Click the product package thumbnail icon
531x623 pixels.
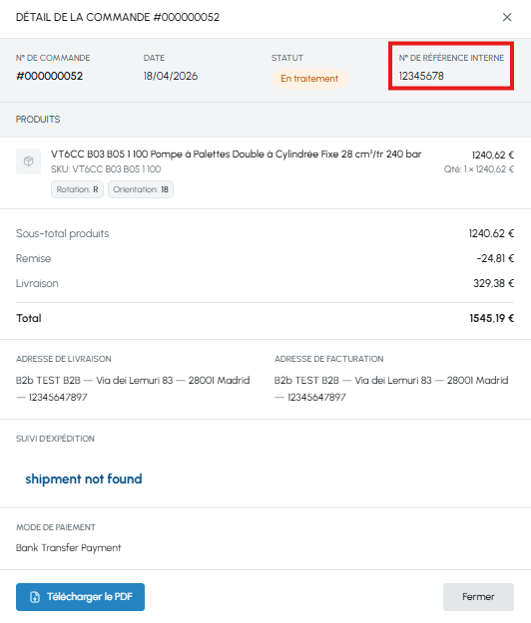click(x=28, y=161)
